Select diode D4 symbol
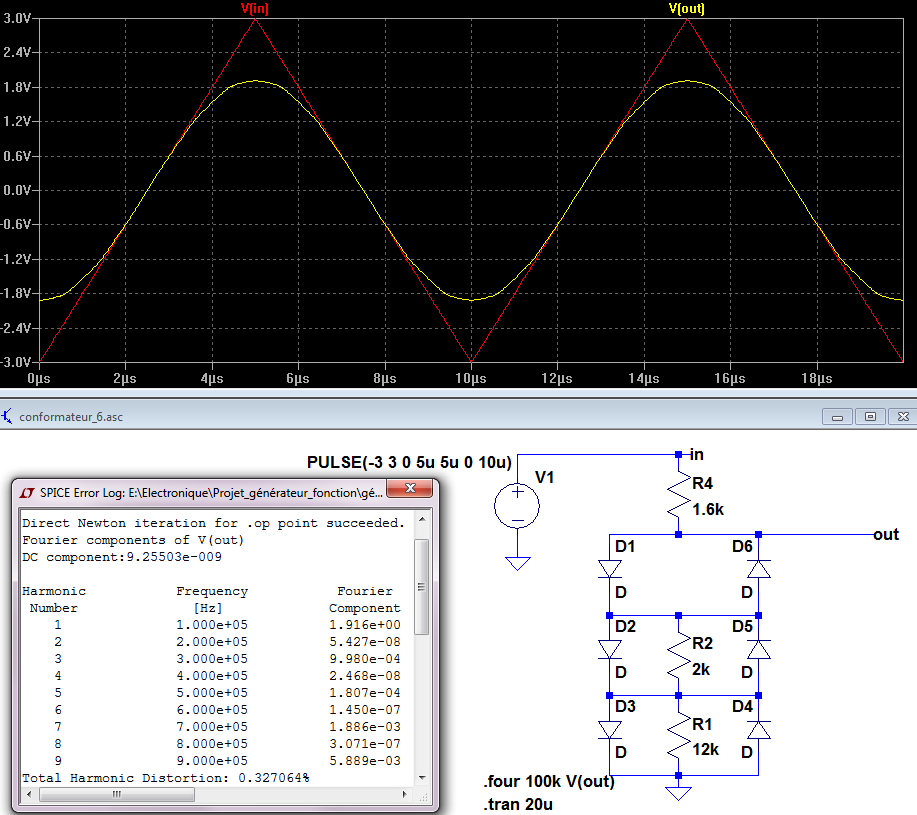Viewport: 917px width, 815px height. pyautogui.click(x=759, y=730)
